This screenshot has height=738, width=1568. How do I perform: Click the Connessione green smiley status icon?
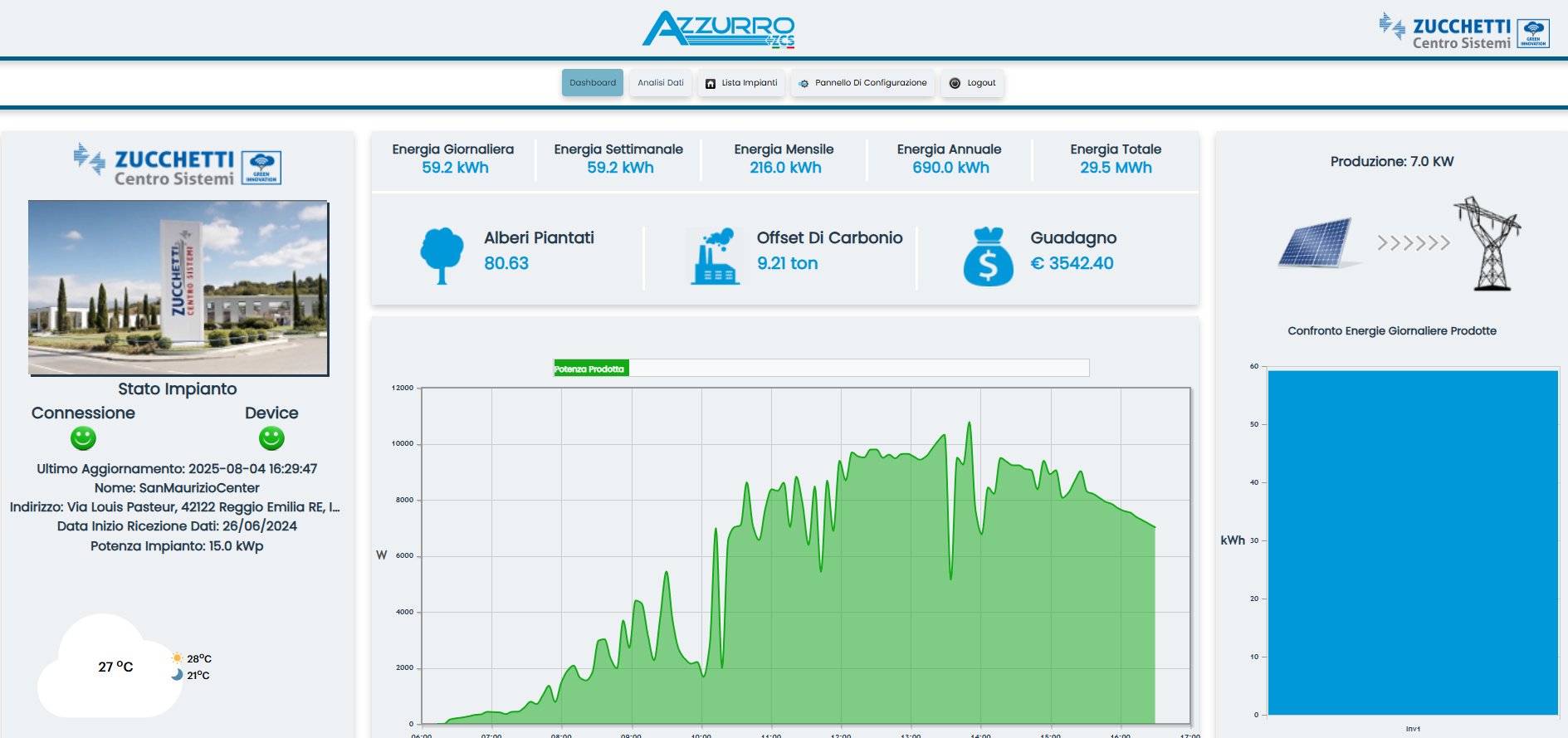pyautogui.click(x=83, y=437)
